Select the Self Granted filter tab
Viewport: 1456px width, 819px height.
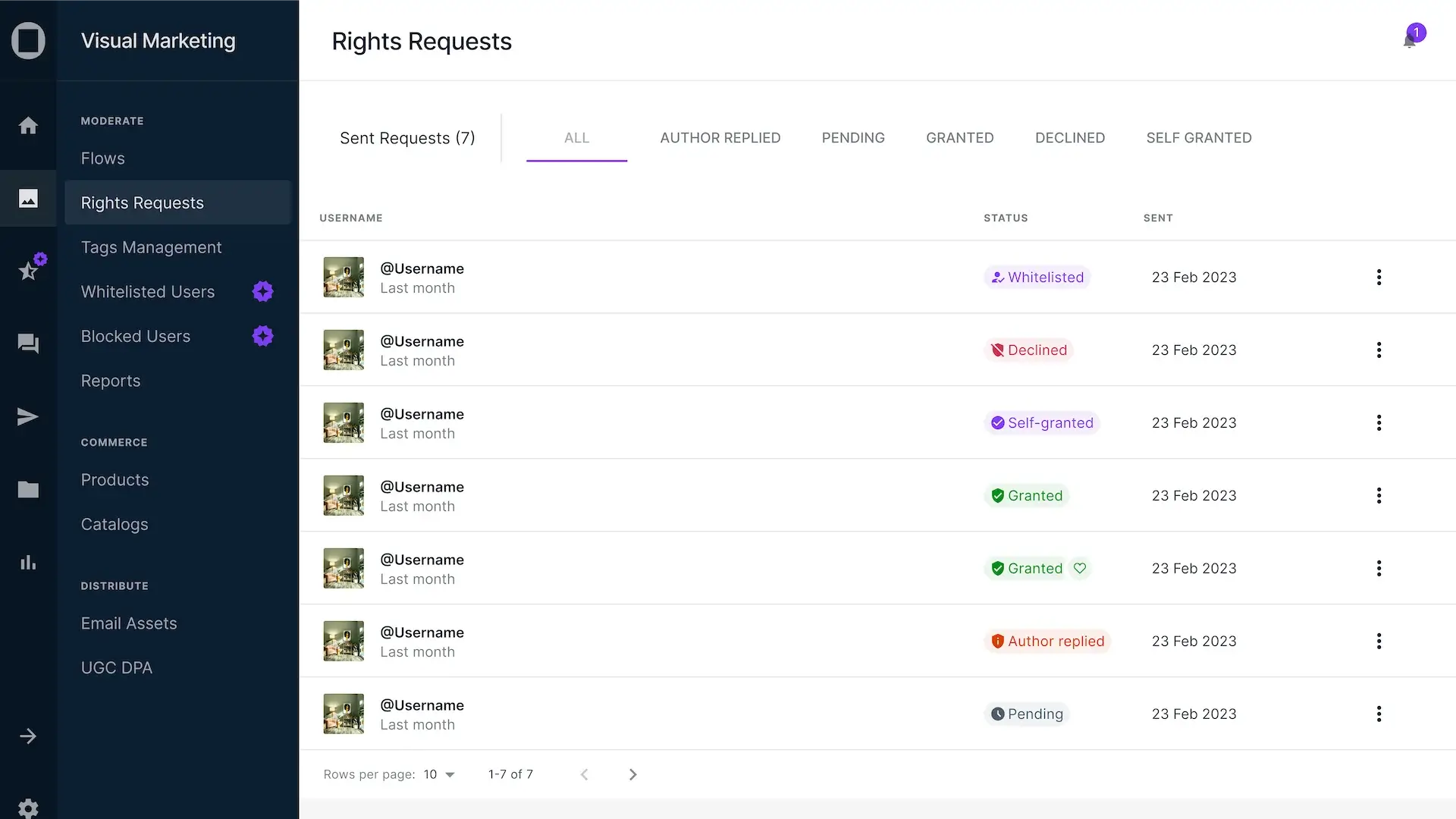coord(1198,138)
